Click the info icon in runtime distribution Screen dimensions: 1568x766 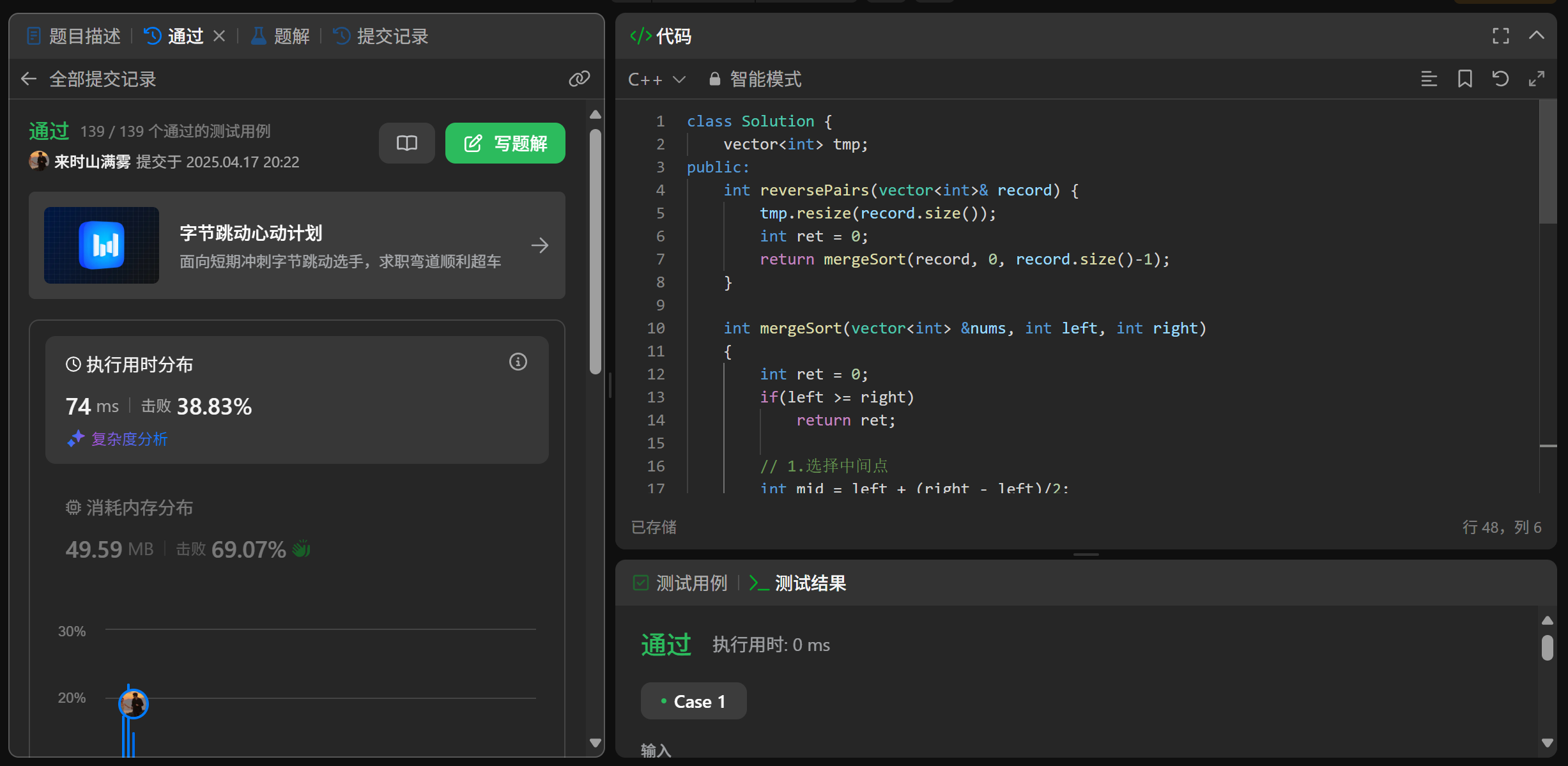point(518,362)
